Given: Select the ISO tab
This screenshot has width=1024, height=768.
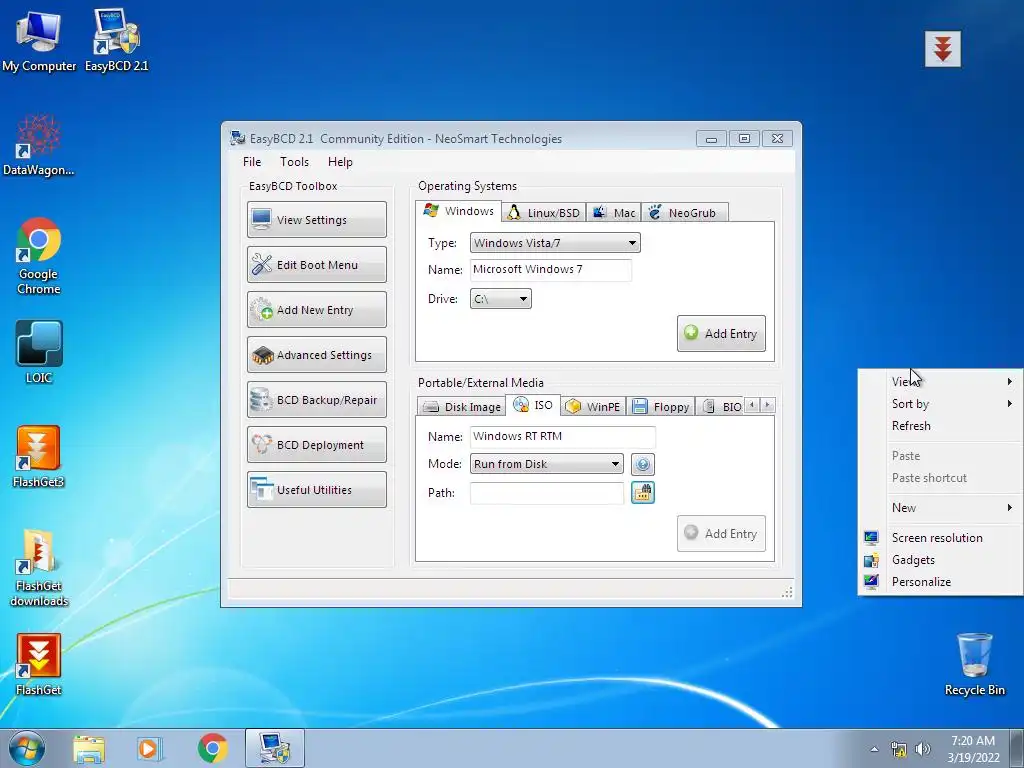Looking at the screenshot, I should (x=533, y=405).
